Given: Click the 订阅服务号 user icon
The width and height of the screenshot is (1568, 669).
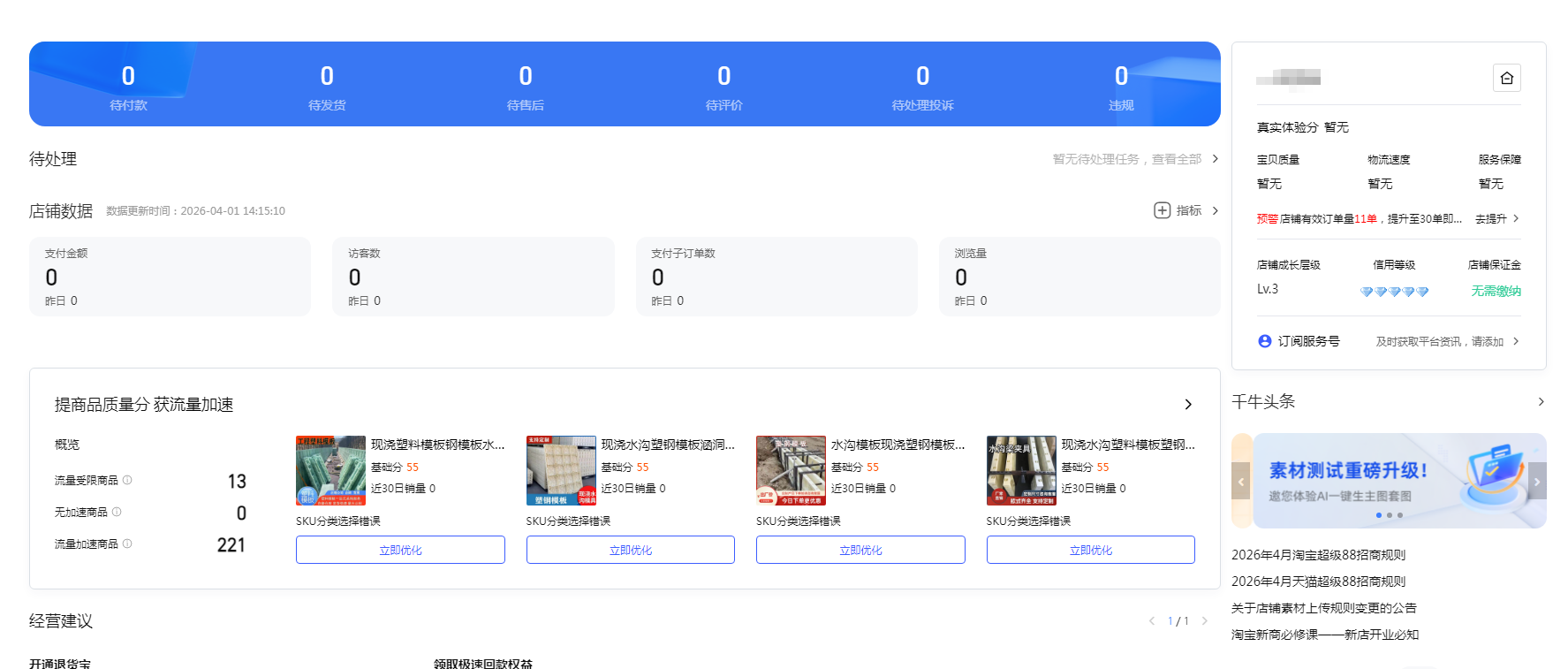Looking at the screenshot, I should click(x=1265, y=341).
